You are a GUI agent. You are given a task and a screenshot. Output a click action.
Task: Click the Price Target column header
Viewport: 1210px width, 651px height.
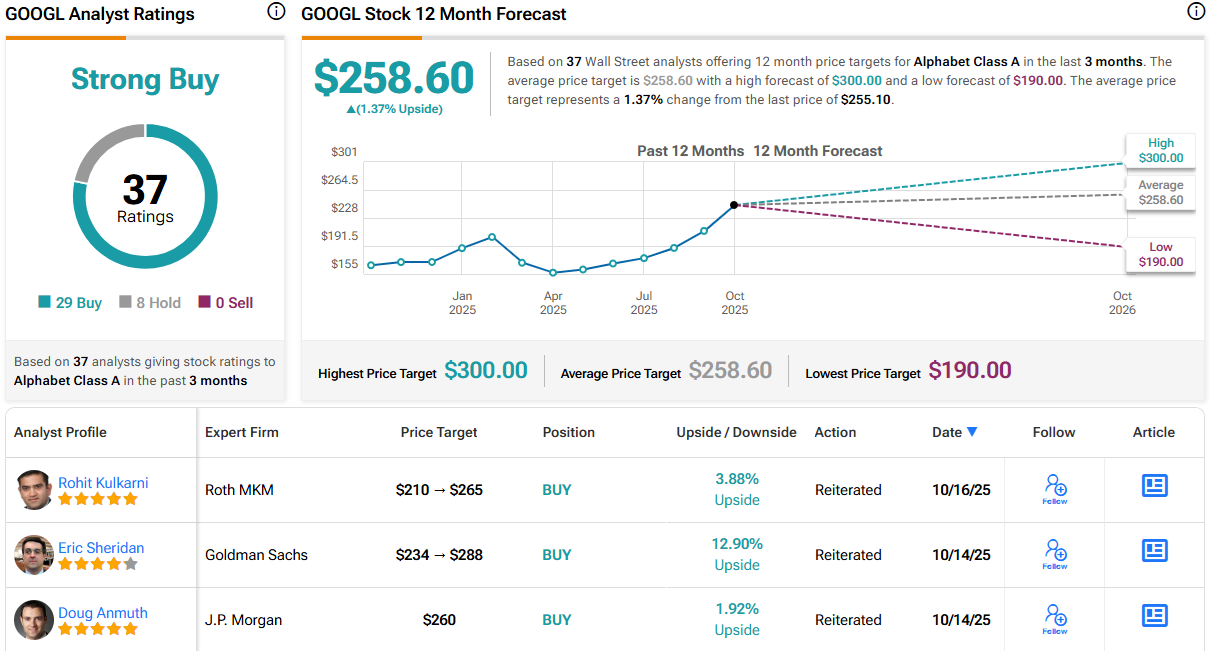439,433
